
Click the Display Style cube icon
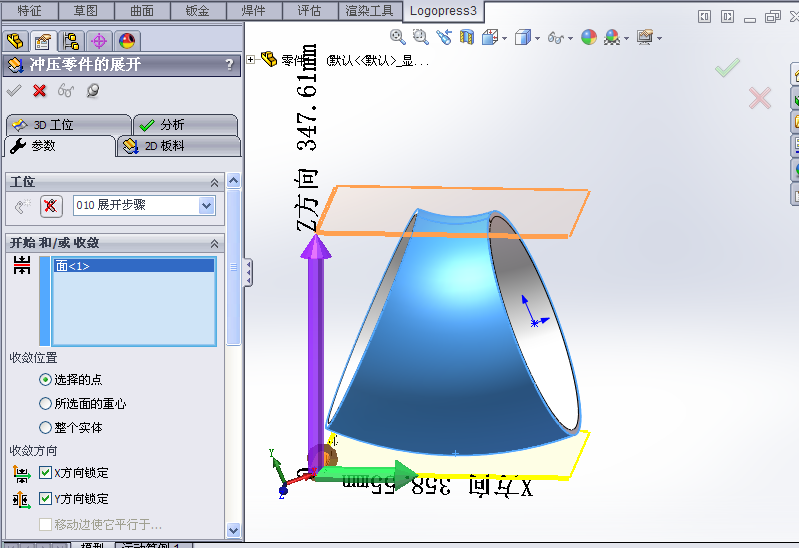[523, 37]
